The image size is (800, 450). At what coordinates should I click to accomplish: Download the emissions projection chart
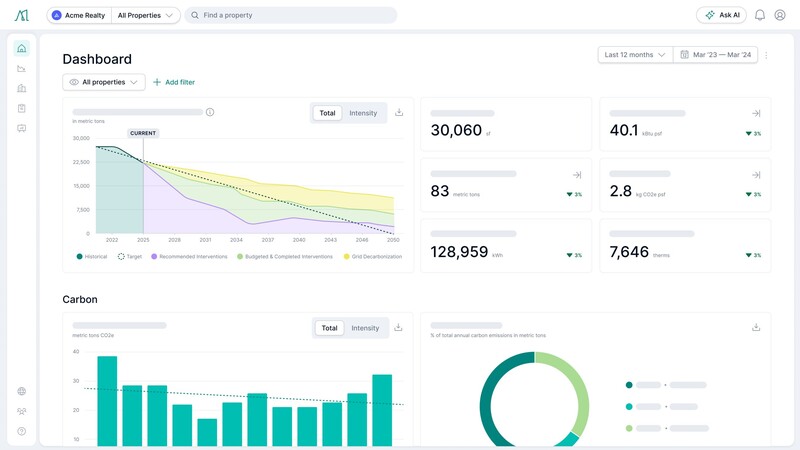[399, 112]
